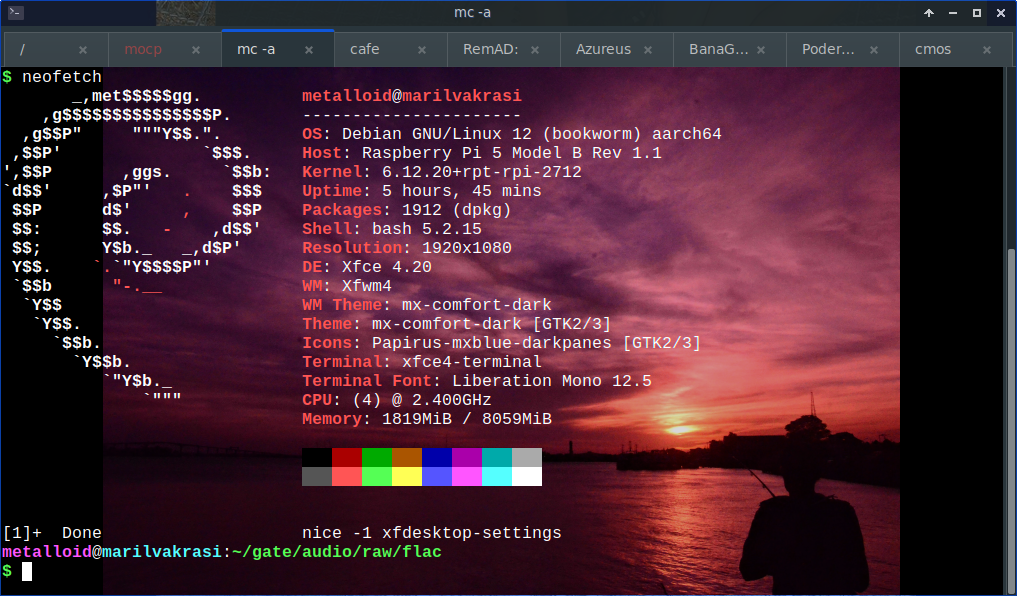1017x596 pixels.
Task: Close the active mc -a tab
Action: click(309, 50)
